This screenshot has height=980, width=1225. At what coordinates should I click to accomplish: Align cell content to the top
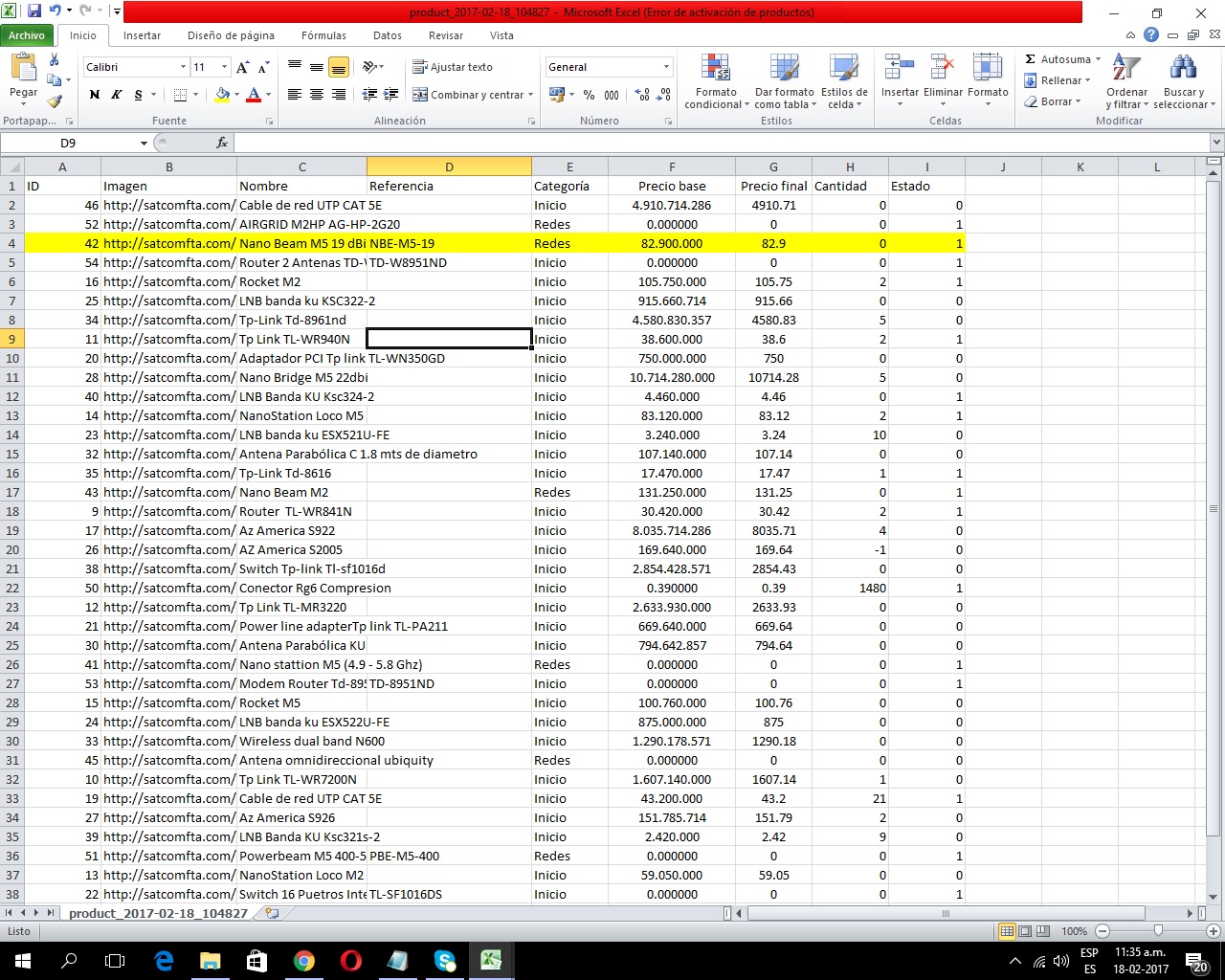[295, 67]
